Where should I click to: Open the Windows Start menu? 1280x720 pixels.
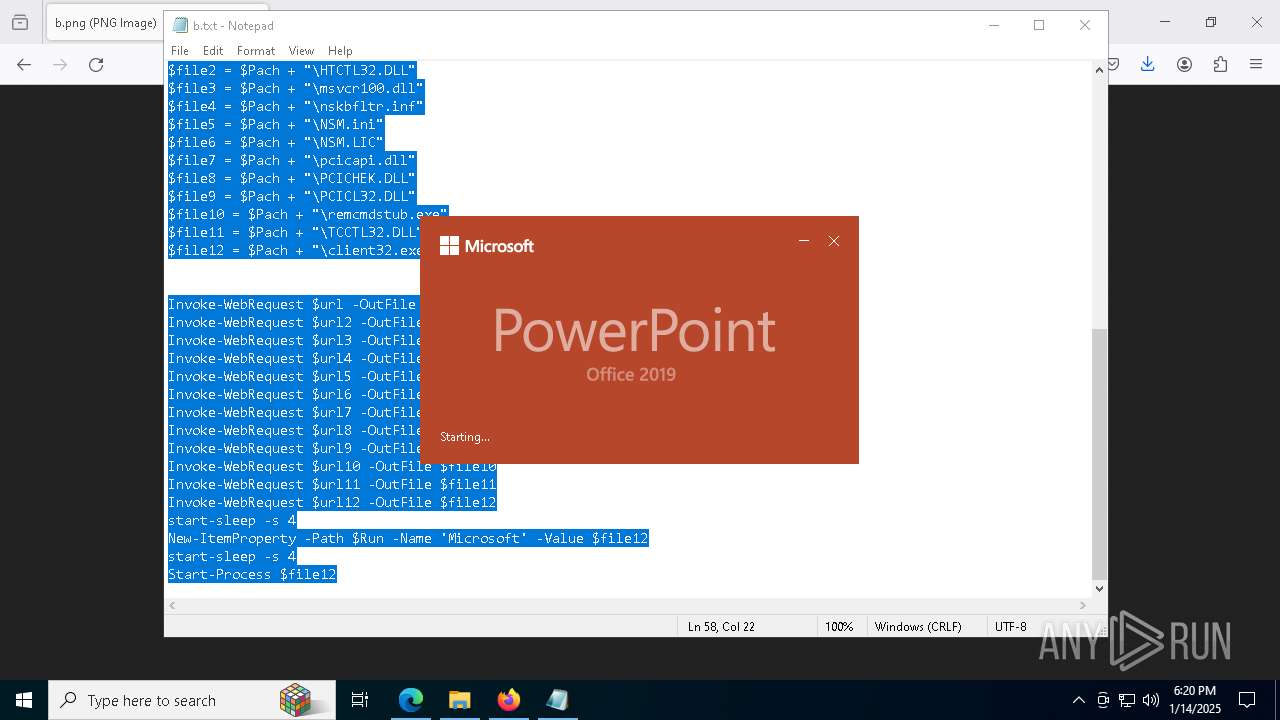[24, 700]
